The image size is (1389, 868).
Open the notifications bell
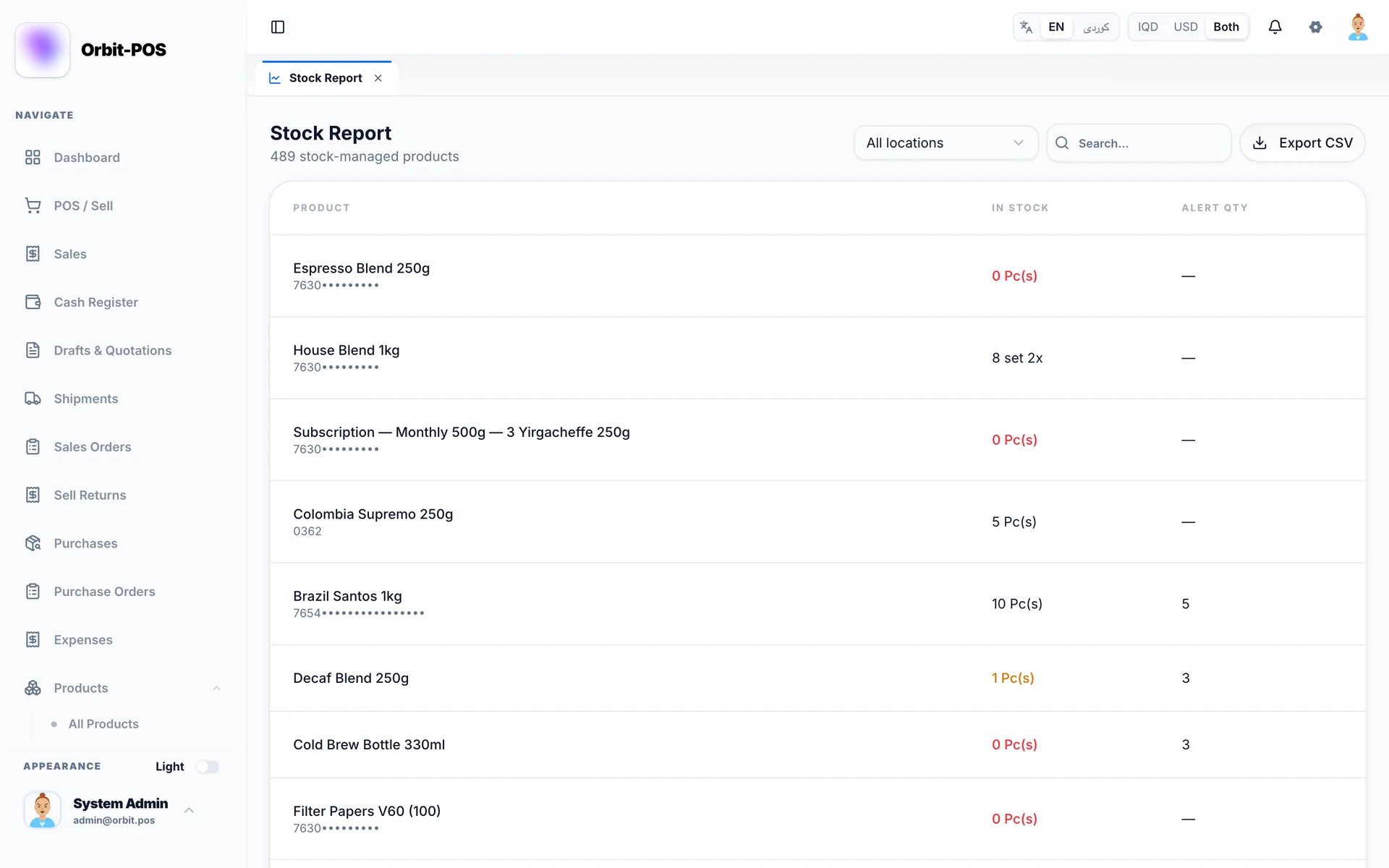click(x=1275, y=27)
